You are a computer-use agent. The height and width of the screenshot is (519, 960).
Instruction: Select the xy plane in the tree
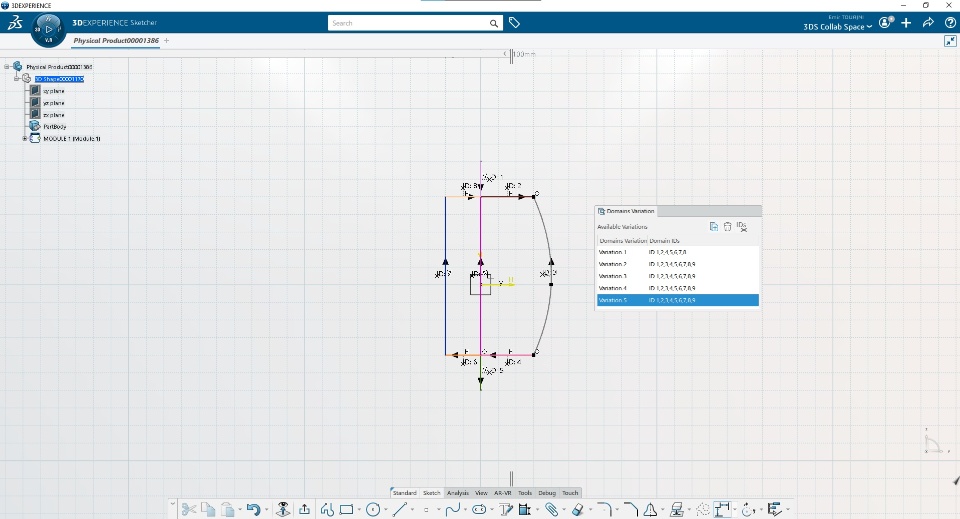click(53, 91)
